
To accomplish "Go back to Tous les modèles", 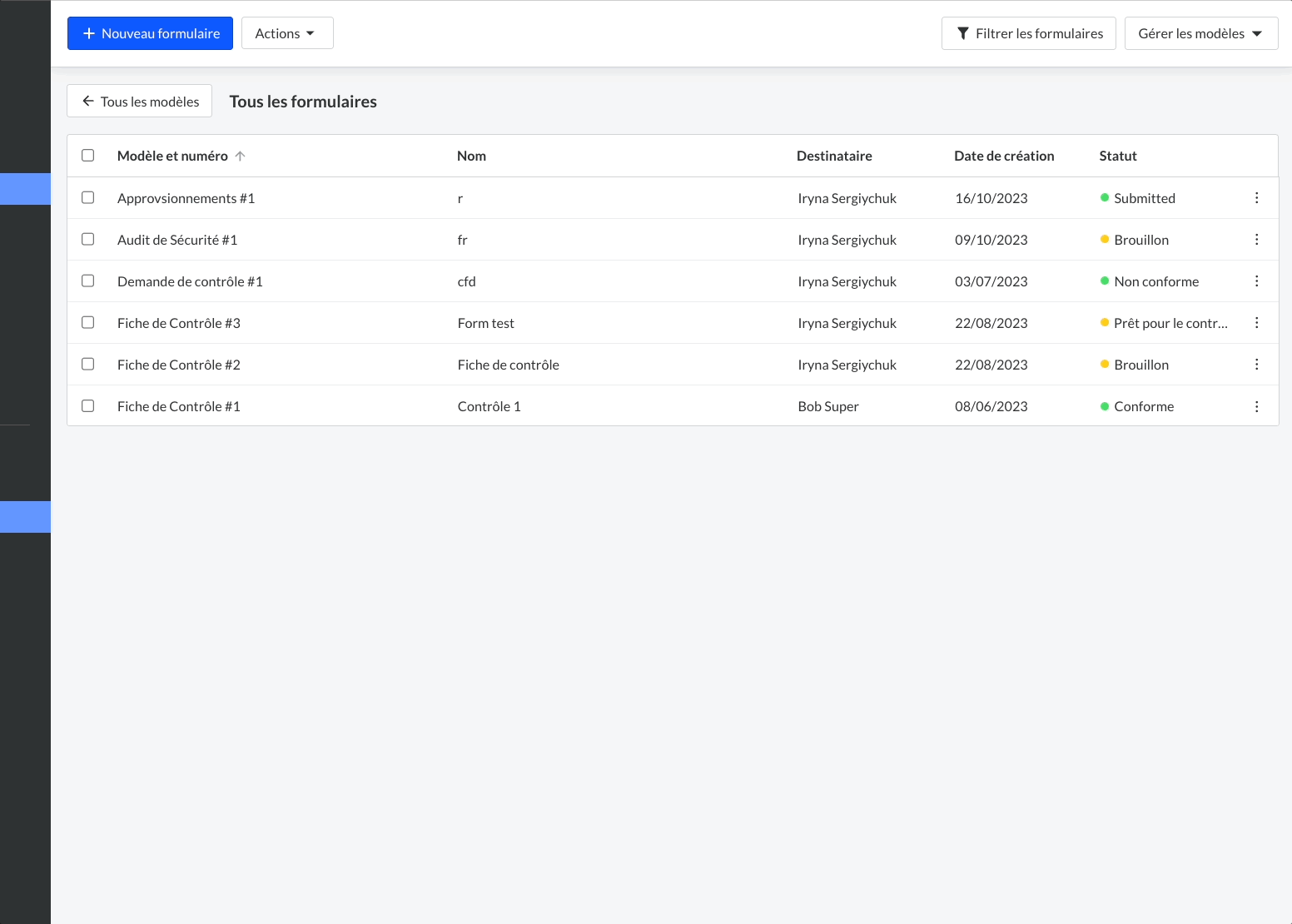I will click(x=140, y=102).
